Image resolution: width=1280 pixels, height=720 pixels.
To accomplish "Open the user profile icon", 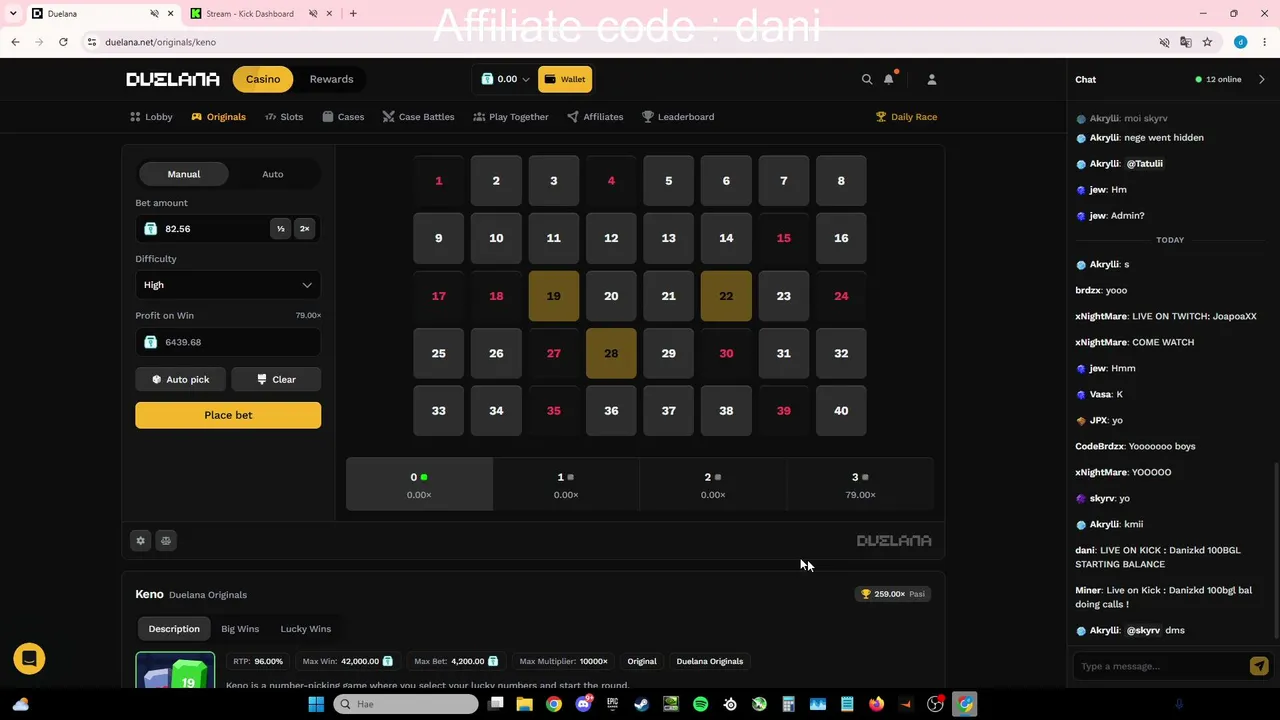I will 931,79.
